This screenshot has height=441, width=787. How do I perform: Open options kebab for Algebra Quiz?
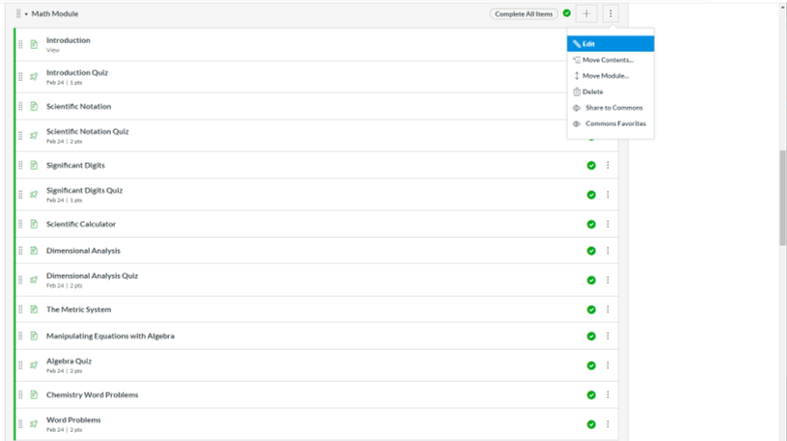pyautogui.click(x=607, y=365)
